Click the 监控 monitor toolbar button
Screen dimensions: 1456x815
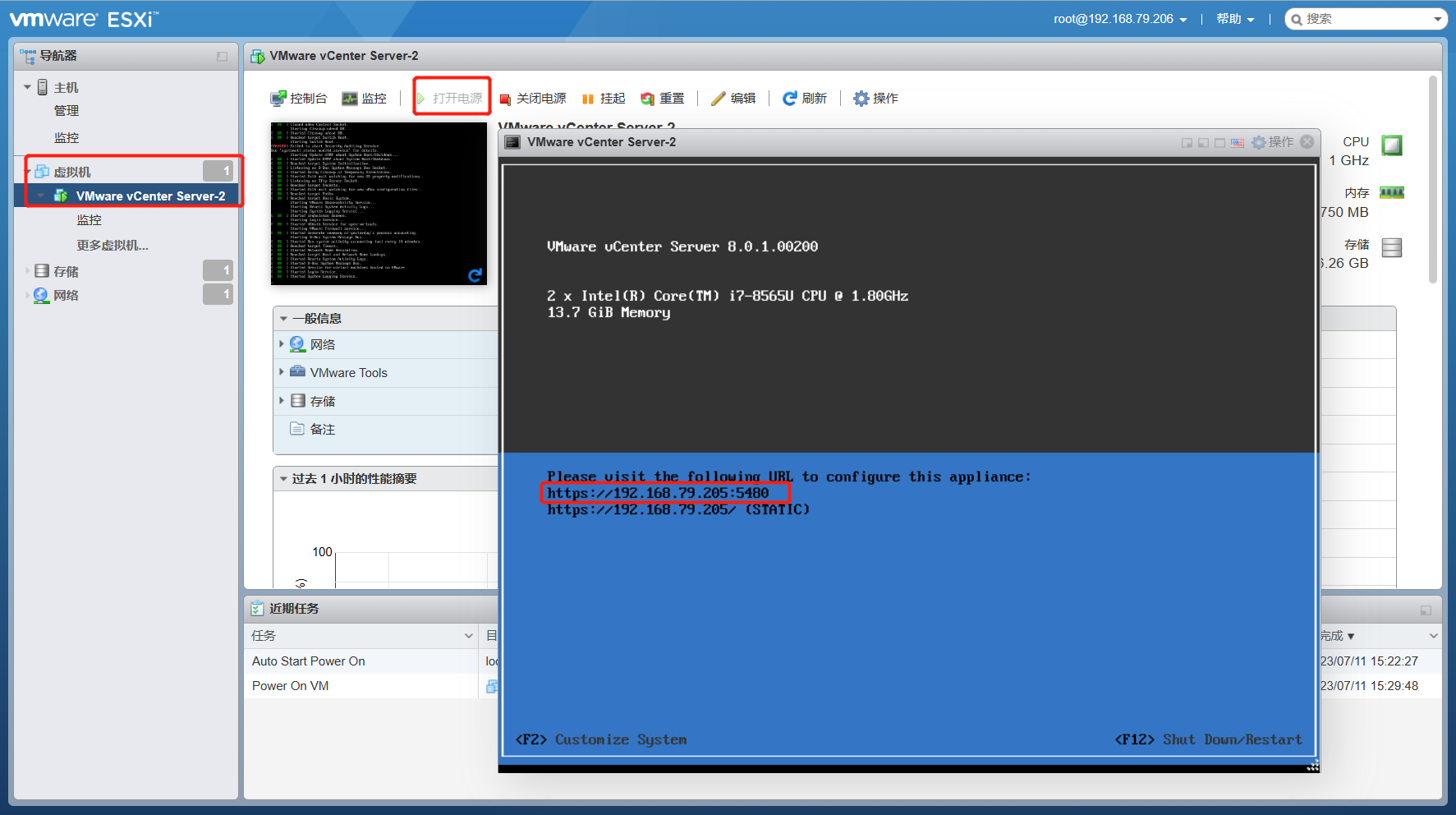tap(364, 99)
